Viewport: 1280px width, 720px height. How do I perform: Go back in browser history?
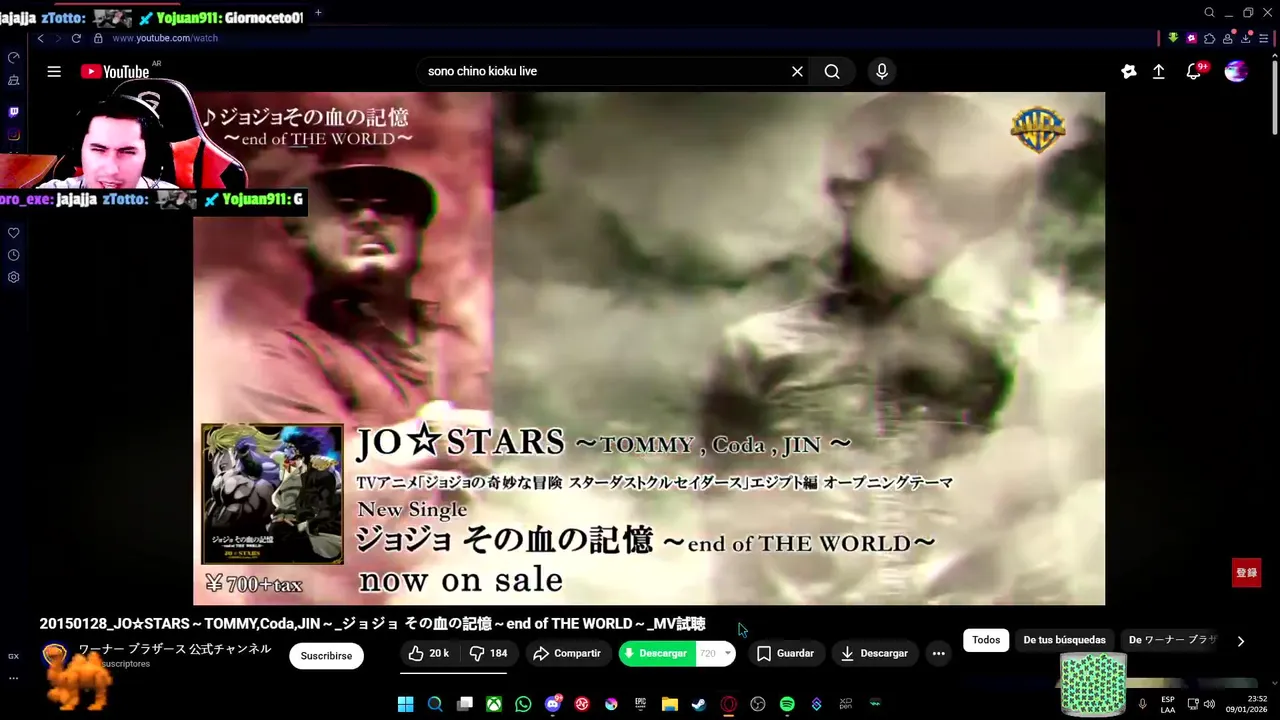(40, 38)
